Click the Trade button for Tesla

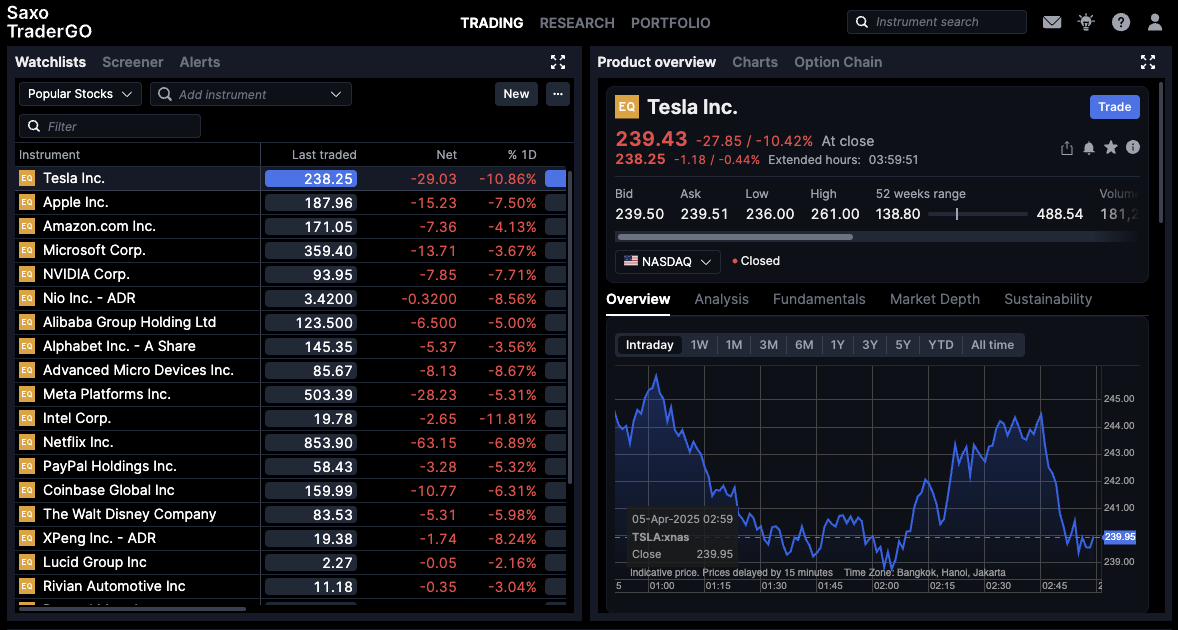[1114, 107]
